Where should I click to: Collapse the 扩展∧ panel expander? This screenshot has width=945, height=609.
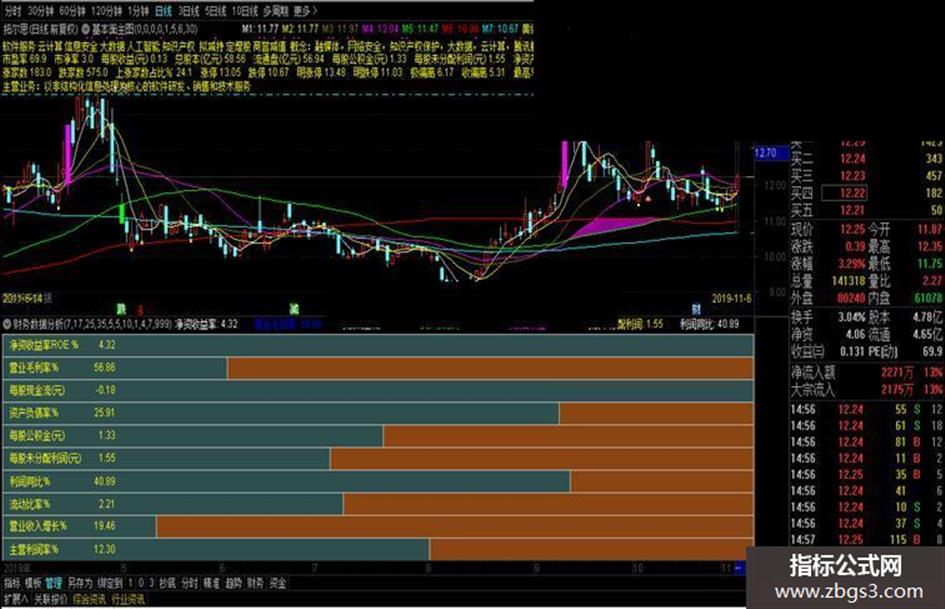click(x=16, y=599)
